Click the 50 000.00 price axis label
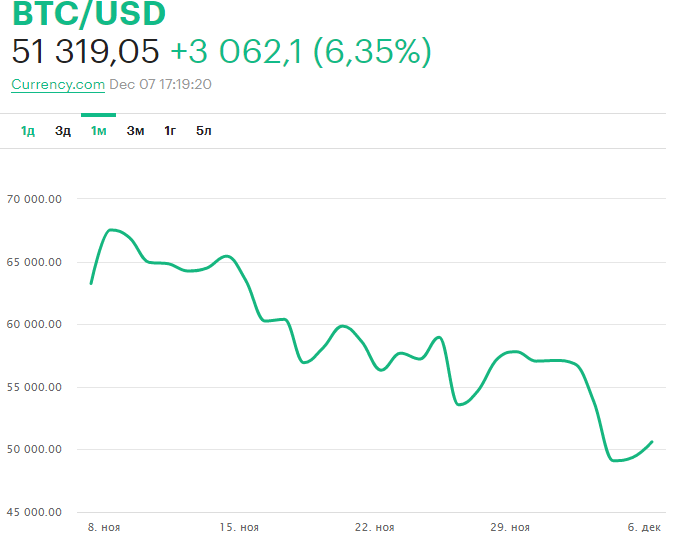Viewport: 676px width, 554px height. pyautogui.click(x=34, y=449)
